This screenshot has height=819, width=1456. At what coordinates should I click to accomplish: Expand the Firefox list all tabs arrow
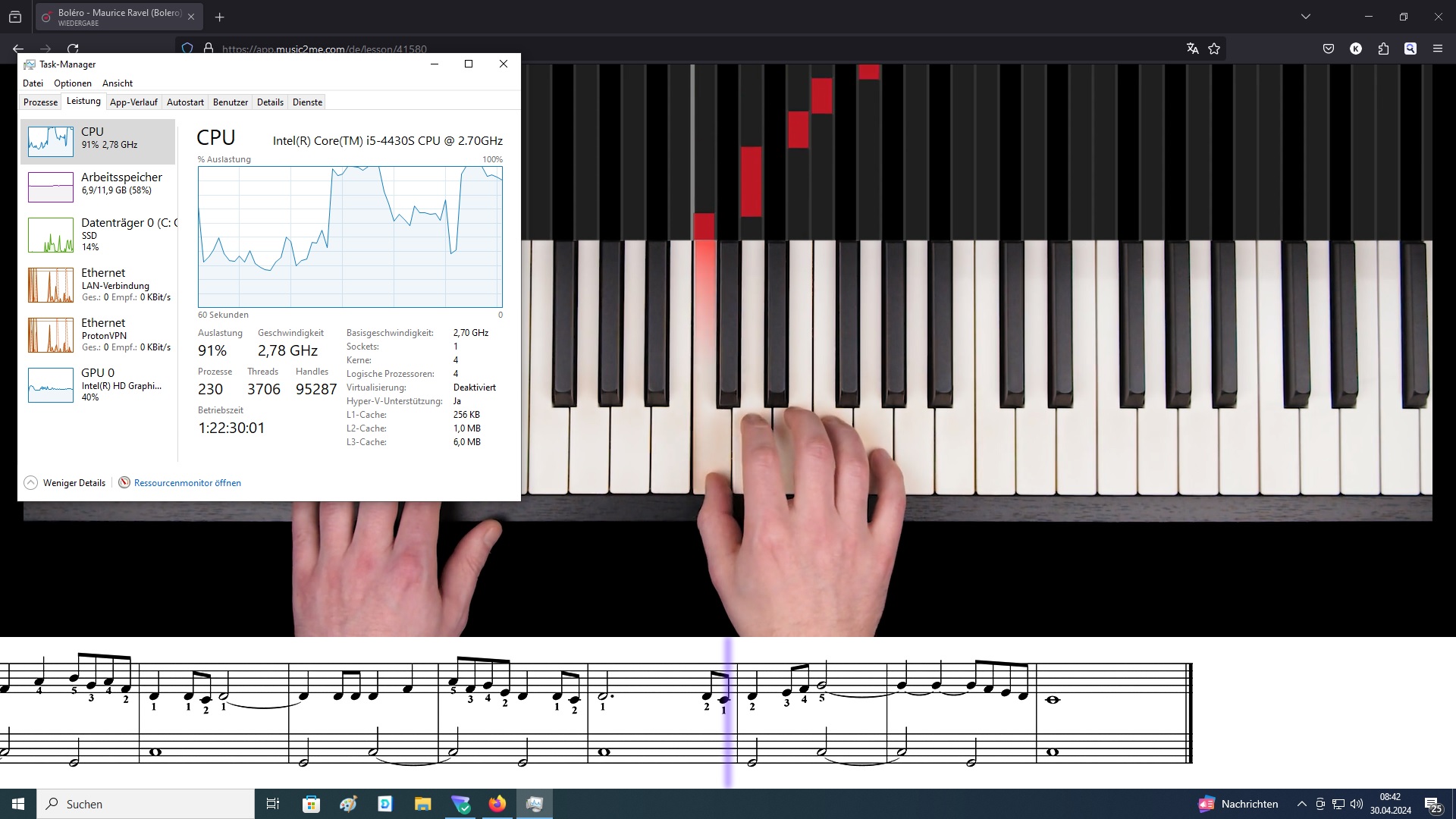pos(1305,17)
